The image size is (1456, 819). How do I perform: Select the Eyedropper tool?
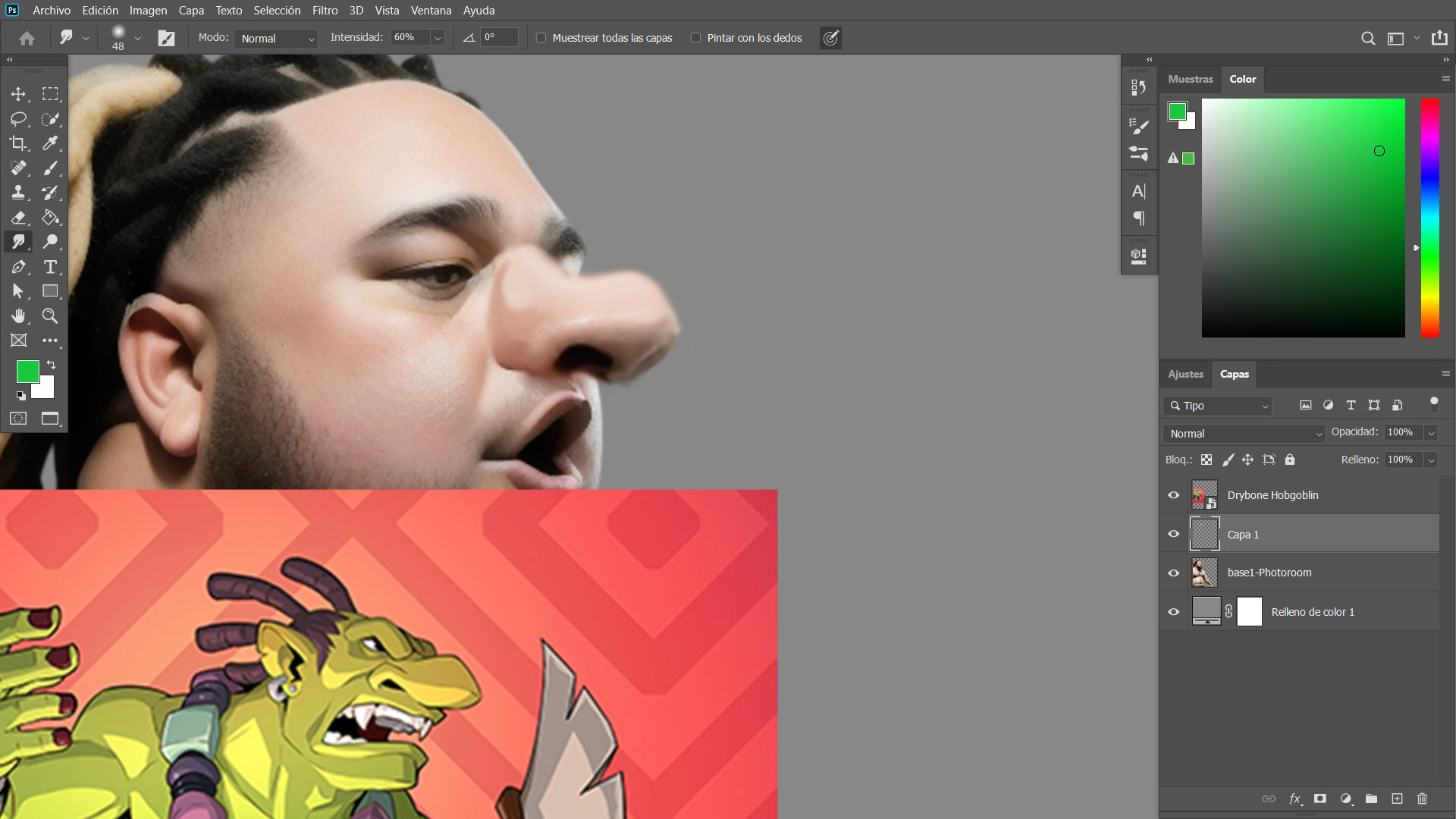(50, 143)
